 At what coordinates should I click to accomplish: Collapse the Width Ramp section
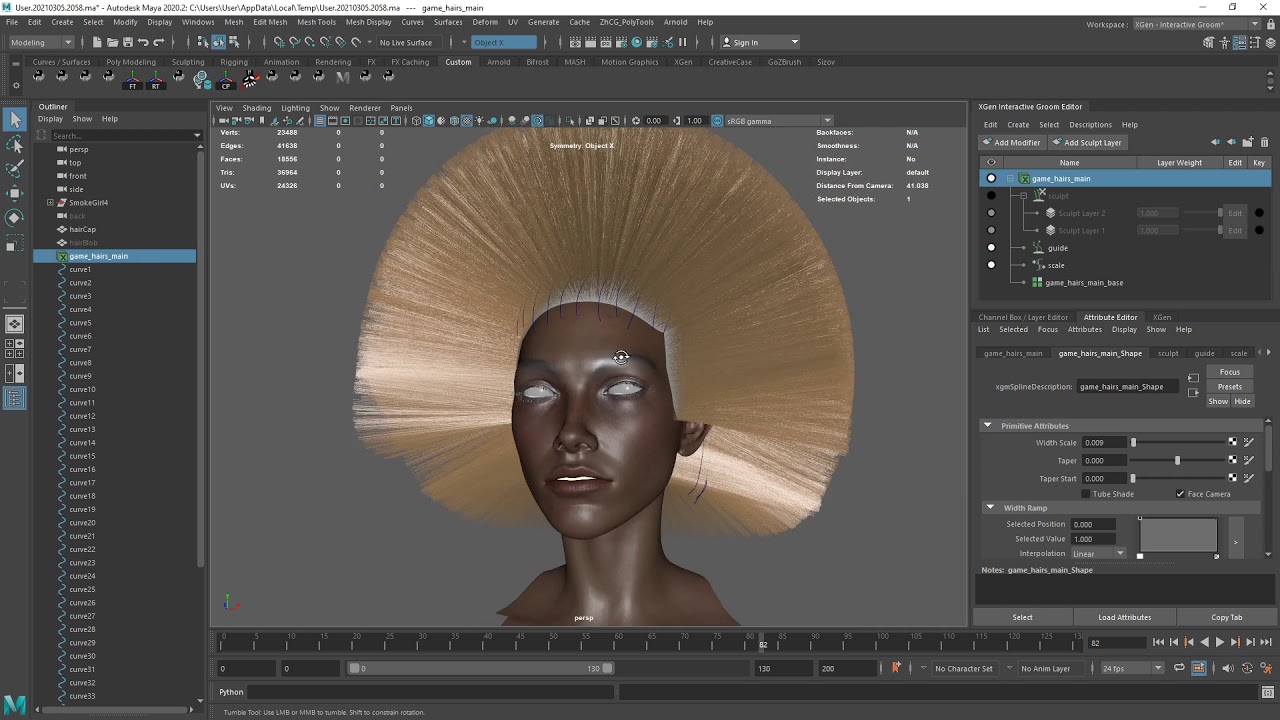[x=990, y=507]
